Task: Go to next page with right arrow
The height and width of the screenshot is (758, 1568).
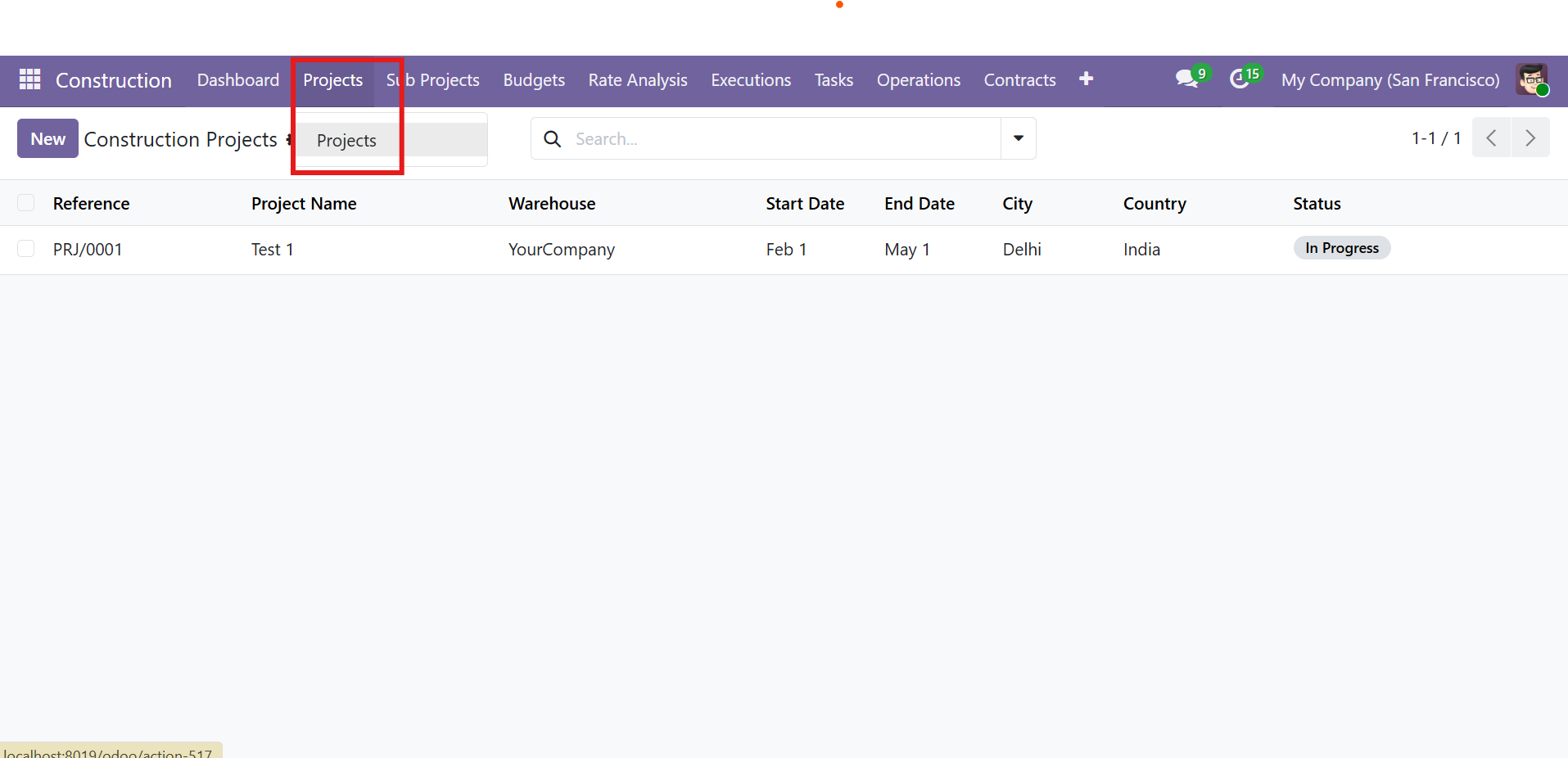Action: [x=1530, y=138]
